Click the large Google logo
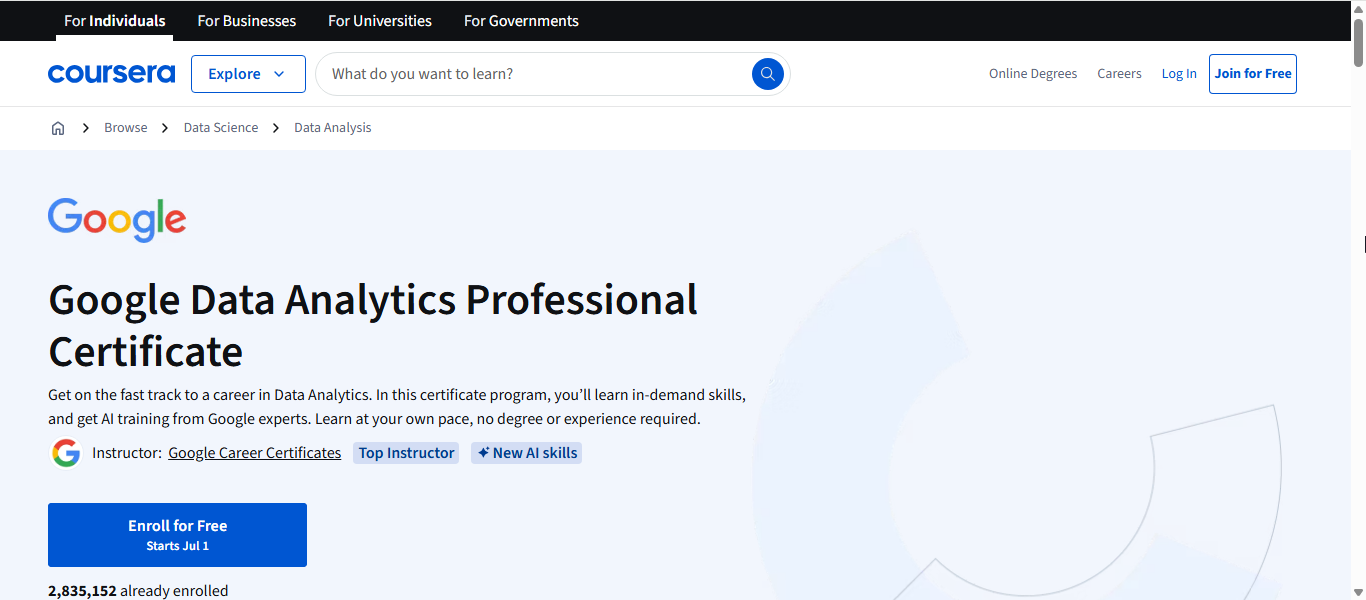The image size is (1366, 600). [117, 220]
